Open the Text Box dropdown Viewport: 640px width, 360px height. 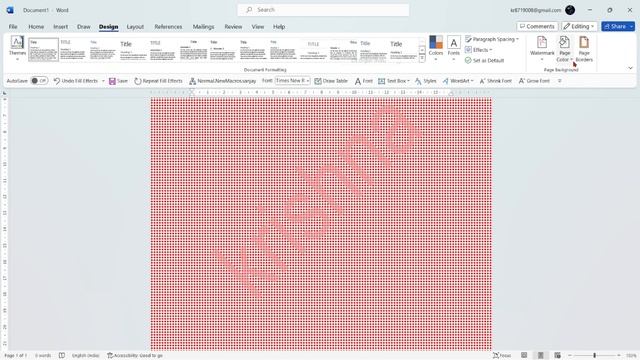click(394, 81)
